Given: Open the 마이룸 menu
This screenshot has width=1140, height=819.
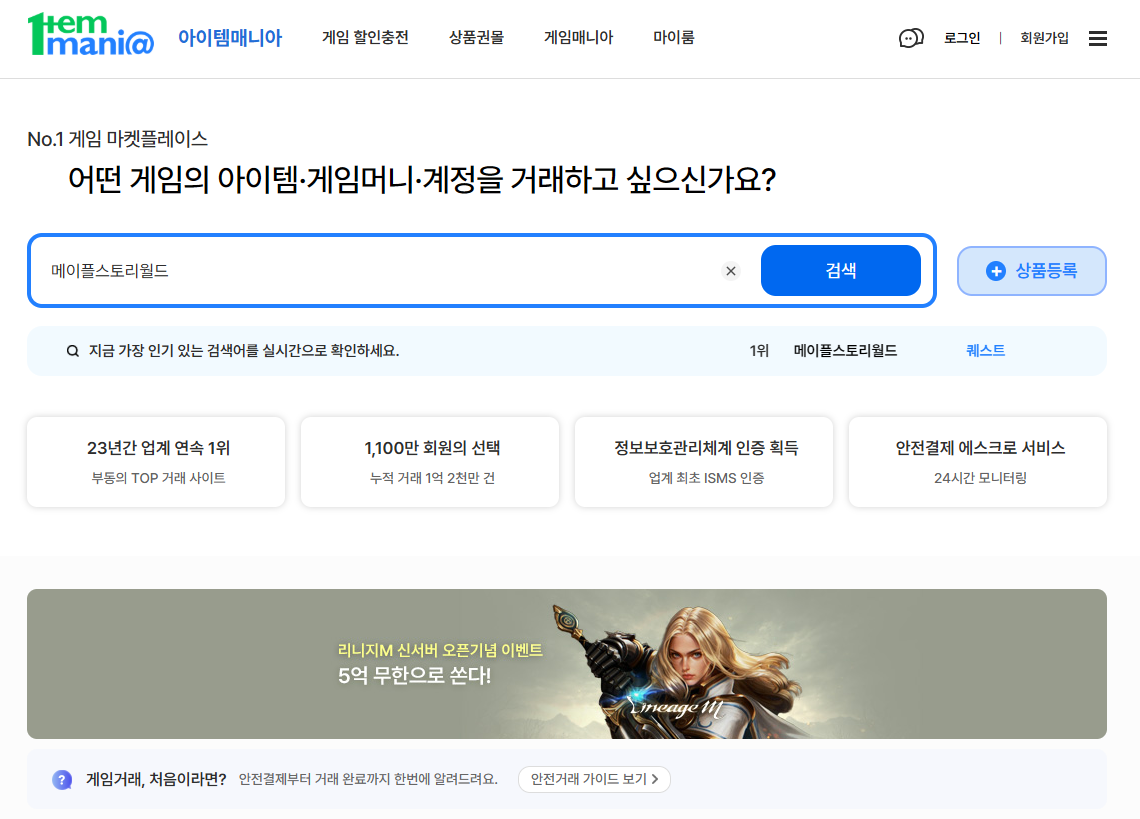Looking at the screenshot, I should coord(673,37).
